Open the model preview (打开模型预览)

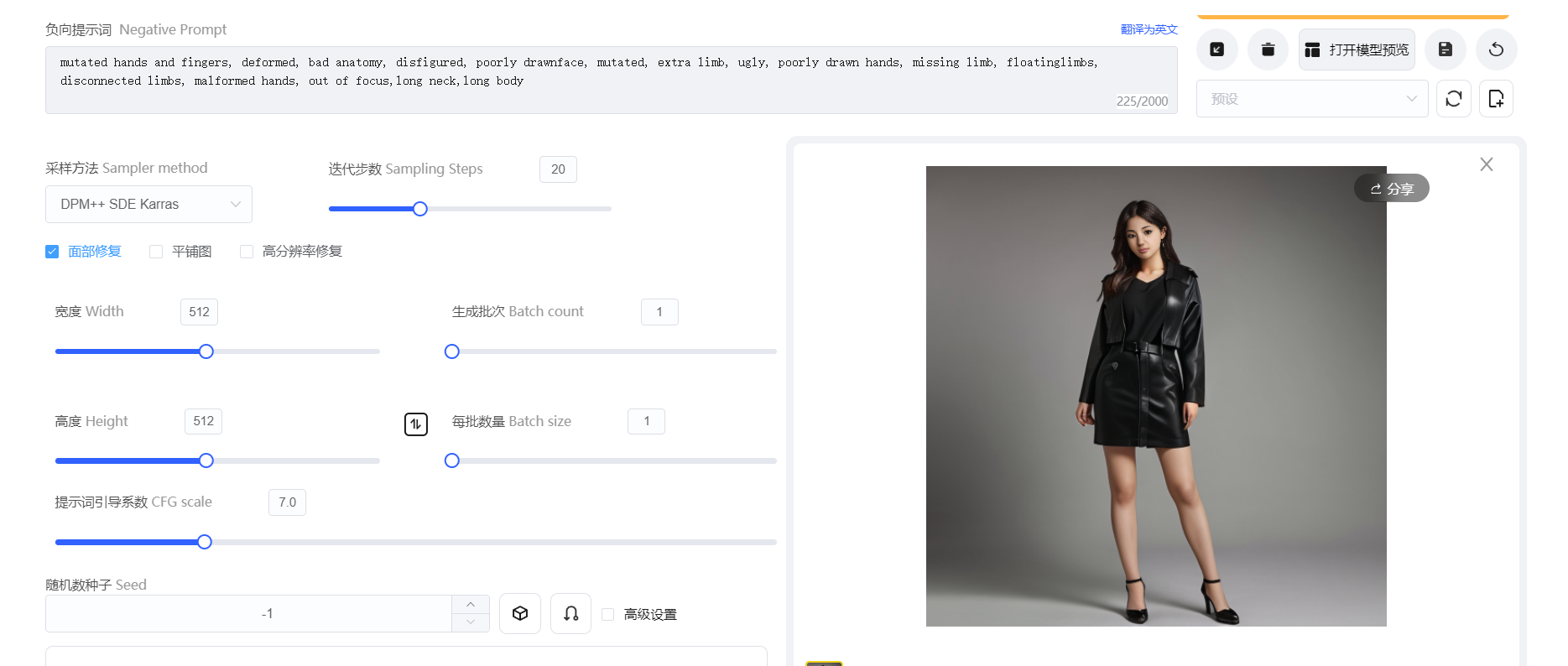tap(1357, 49)
